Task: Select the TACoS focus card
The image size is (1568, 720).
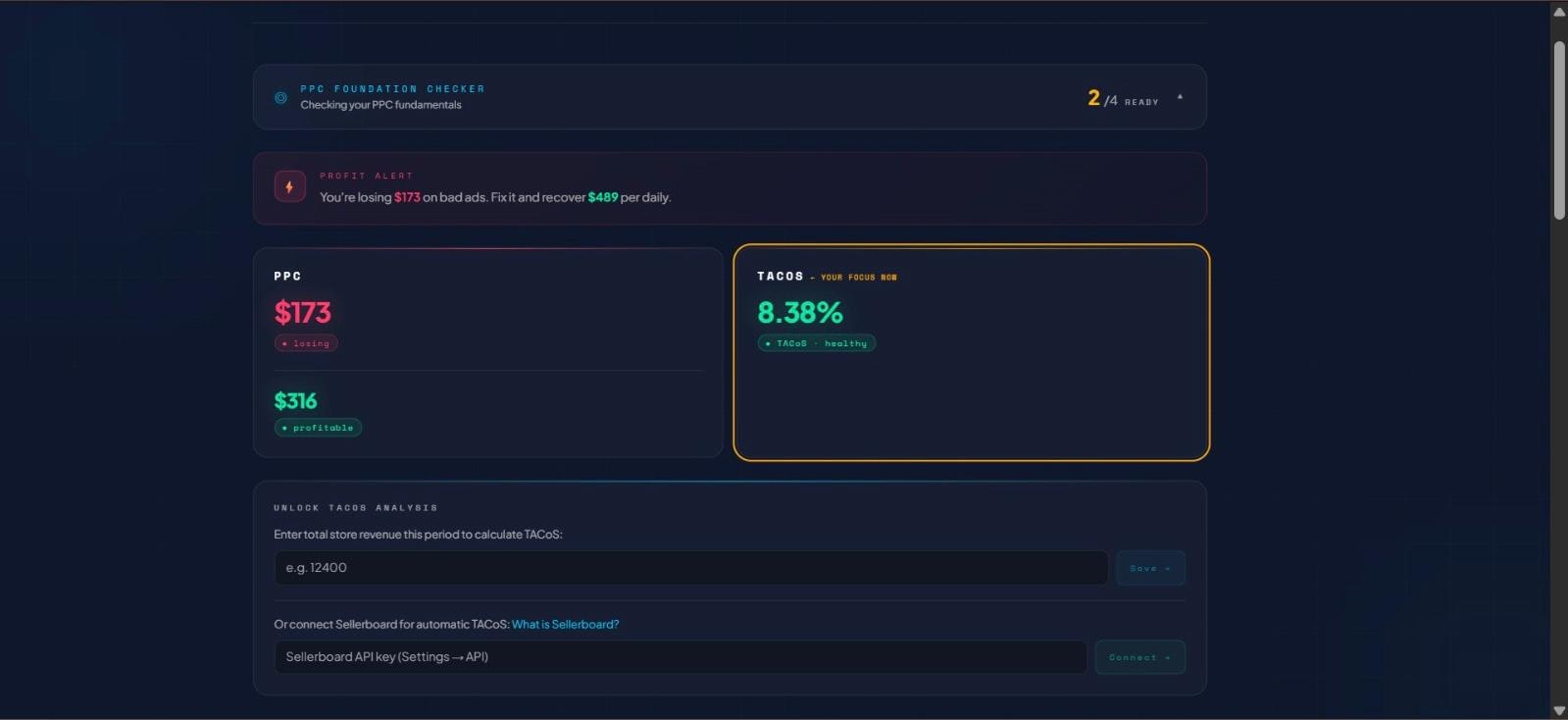Action: [x=972, y=352]
